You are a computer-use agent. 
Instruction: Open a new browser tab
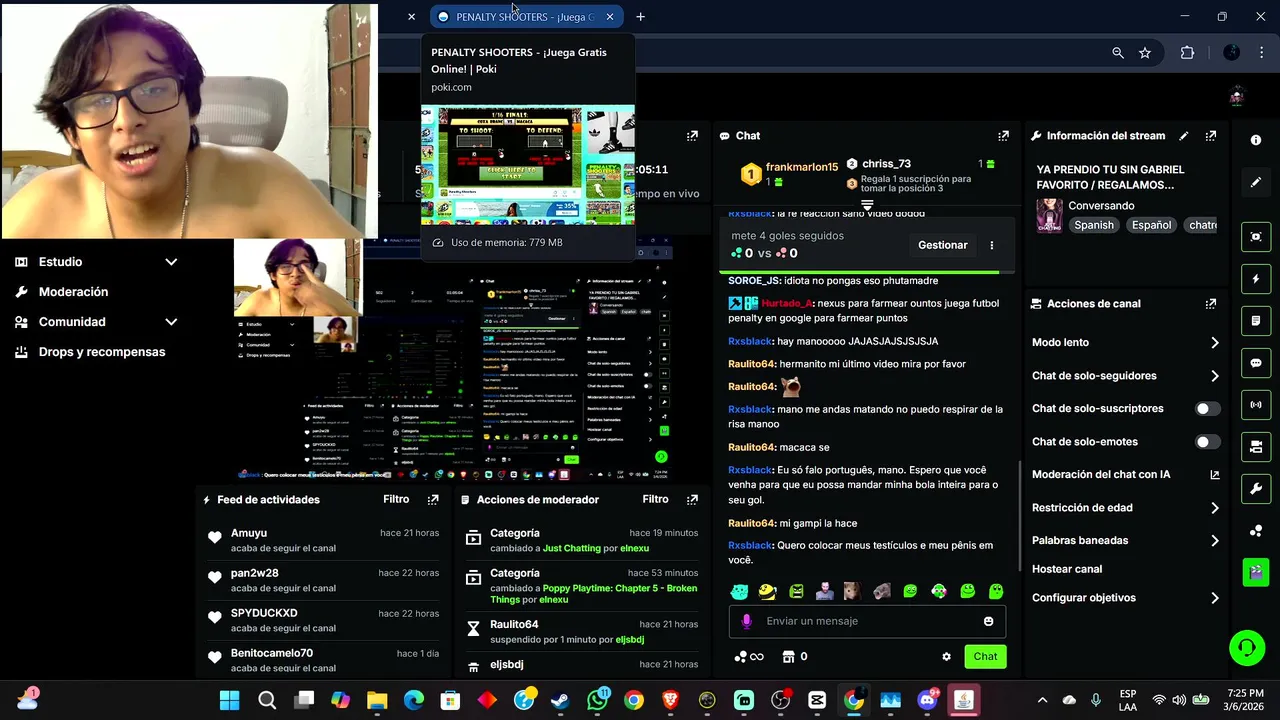tap(640, 17)
